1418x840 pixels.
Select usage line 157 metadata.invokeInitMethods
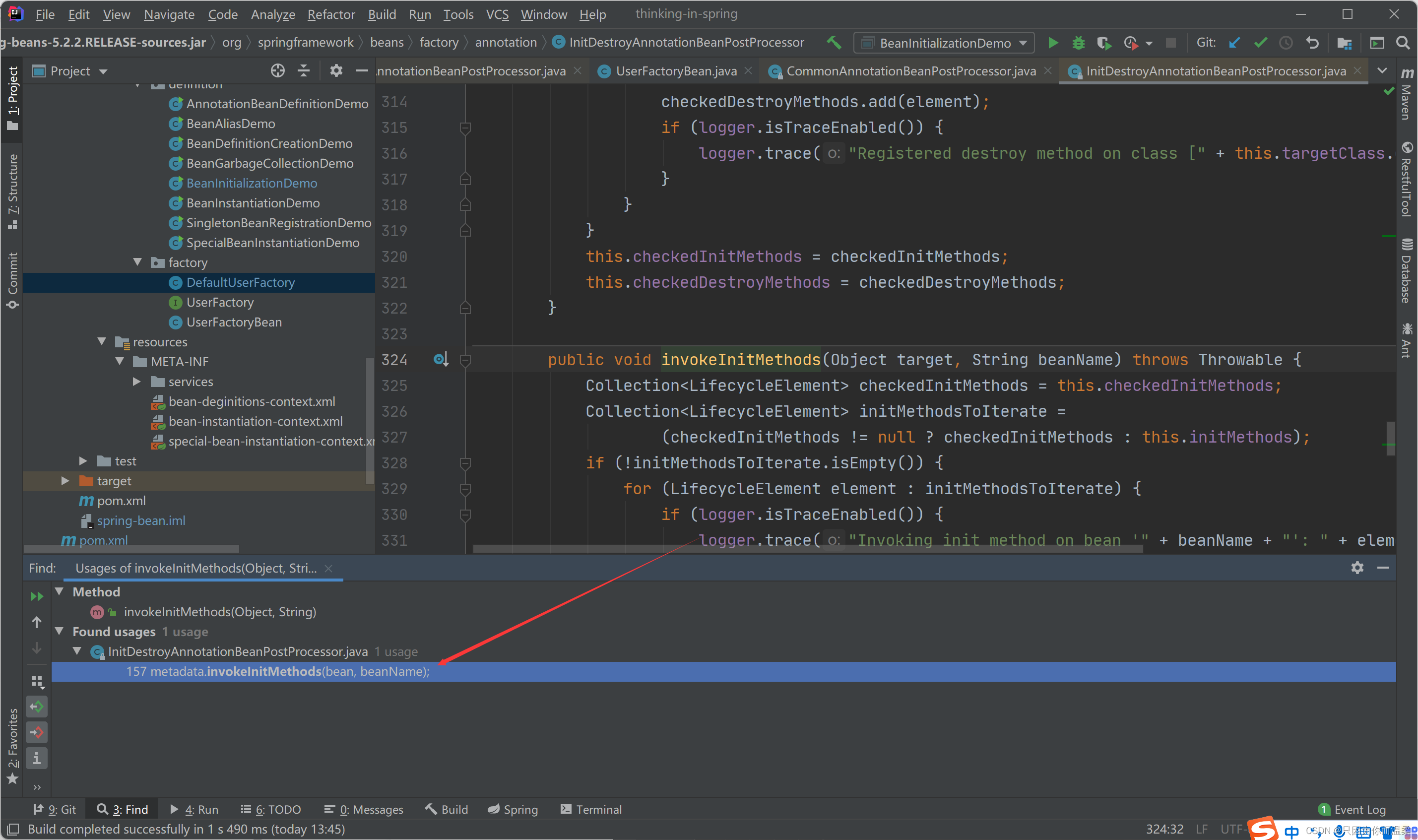(277, 671)
